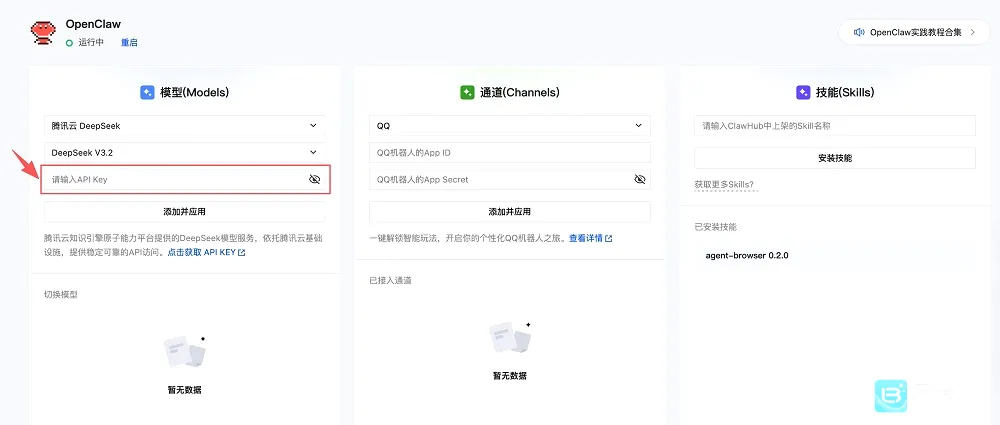Click the 已接入通道 section label

pos(390,280)
